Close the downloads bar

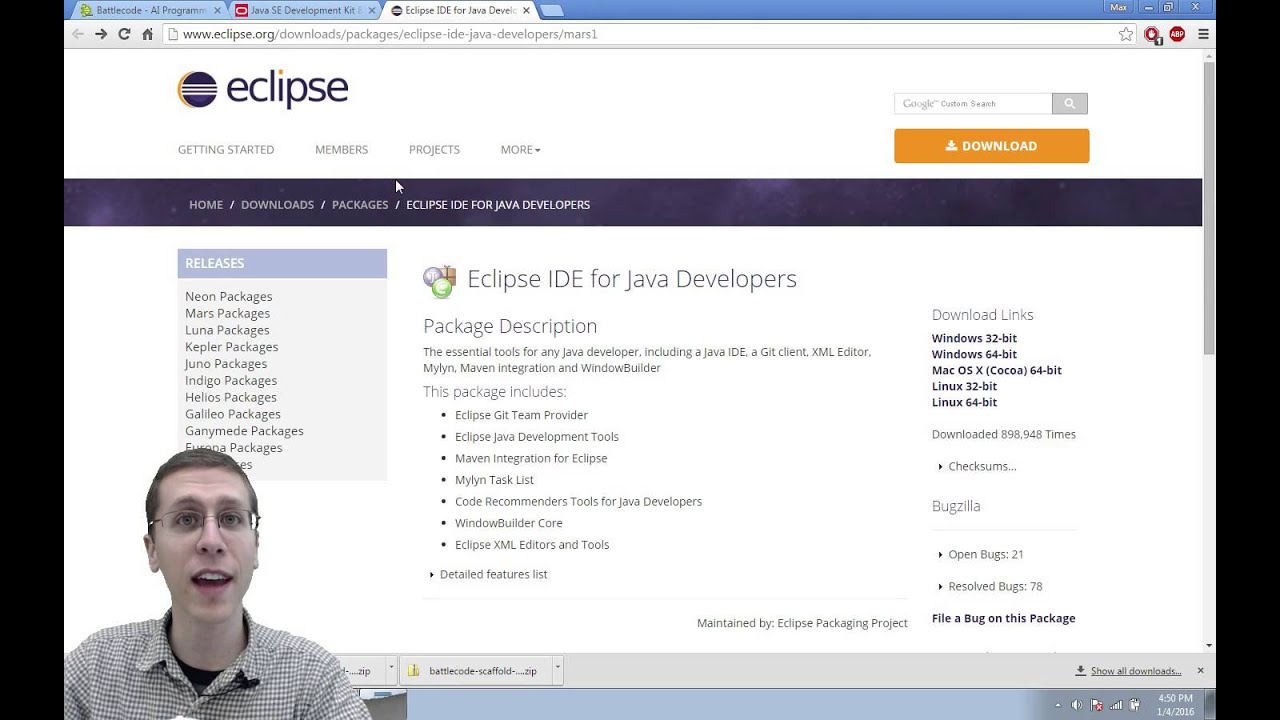[1200, 671]
